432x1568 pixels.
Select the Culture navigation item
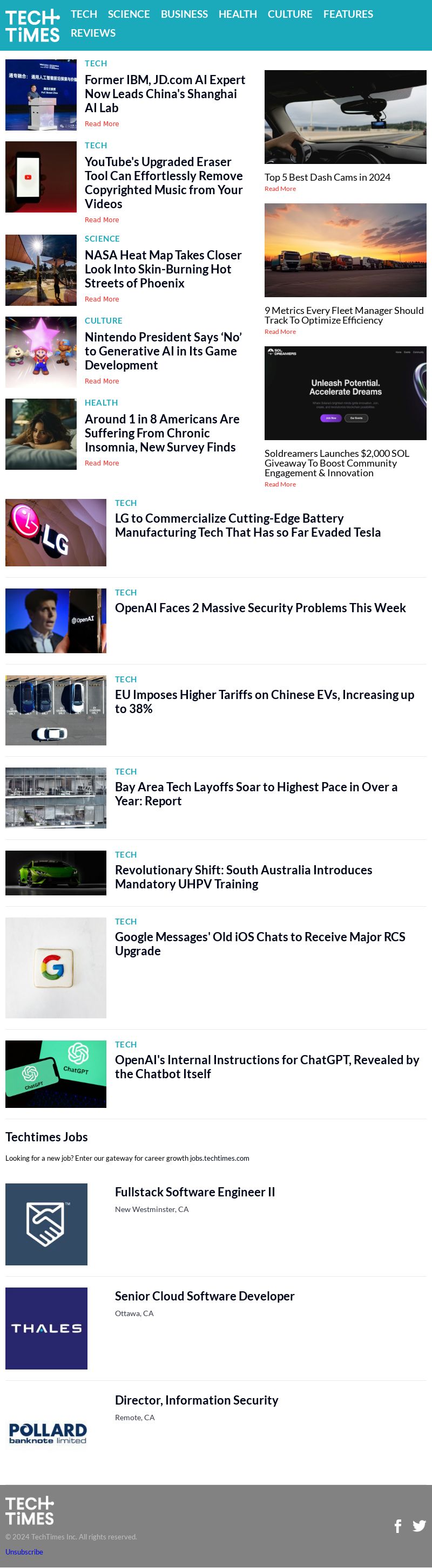[x=290, y=14]
